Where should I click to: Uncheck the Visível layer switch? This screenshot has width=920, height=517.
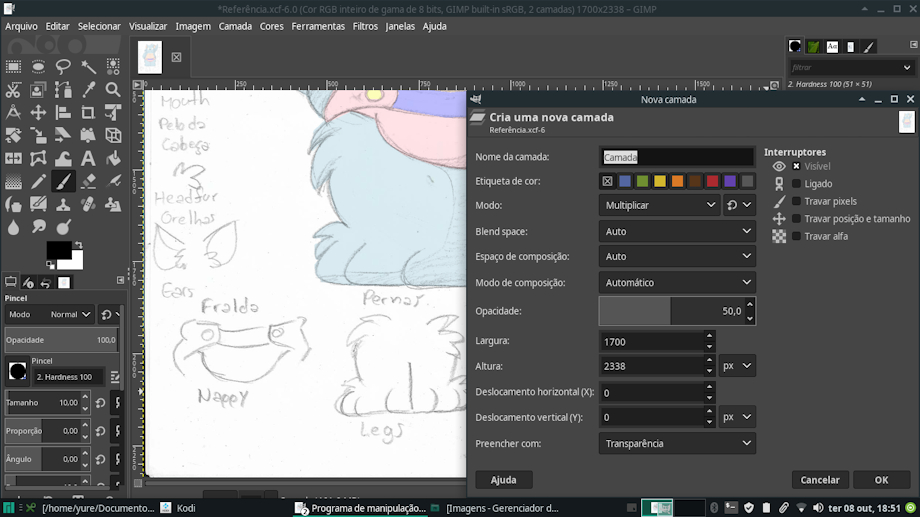[x=796, y=166]
